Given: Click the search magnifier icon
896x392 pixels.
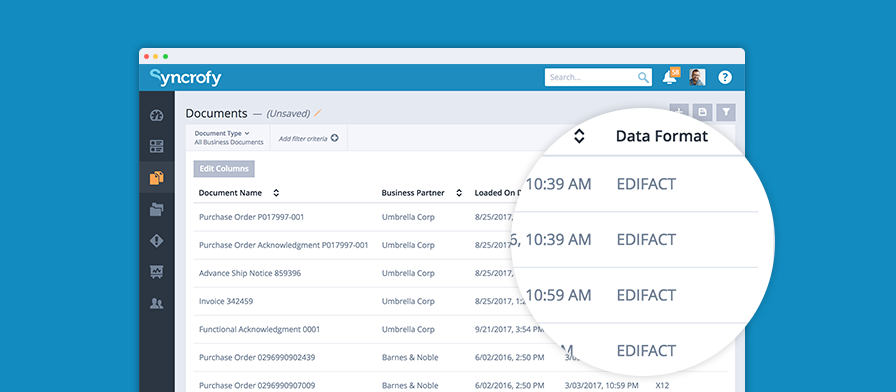Looking at the screenshot, I should 643,77.
